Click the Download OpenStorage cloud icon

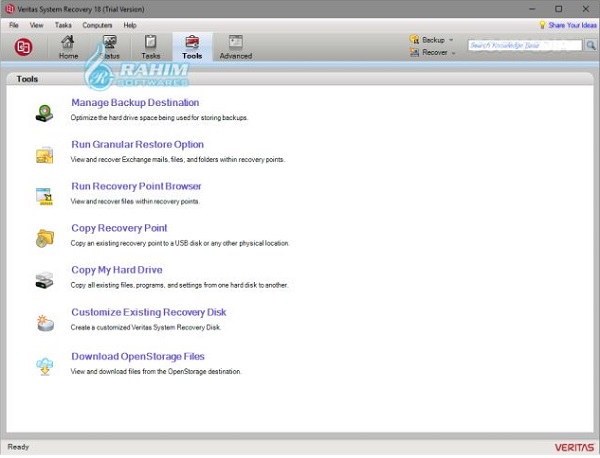pyautogui.click(x=45, y=366)
